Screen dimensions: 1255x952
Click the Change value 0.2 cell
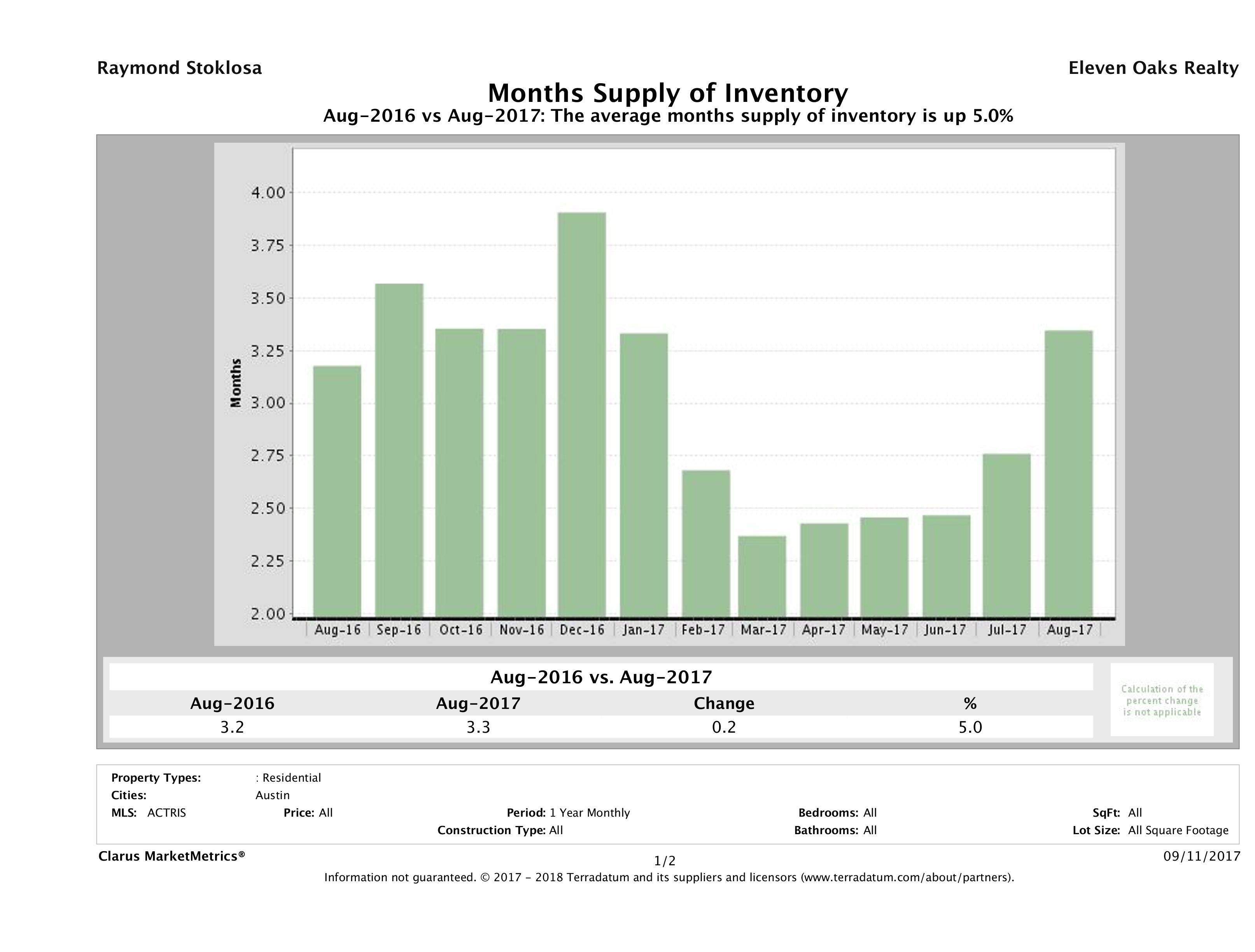[x=723, y=727]
